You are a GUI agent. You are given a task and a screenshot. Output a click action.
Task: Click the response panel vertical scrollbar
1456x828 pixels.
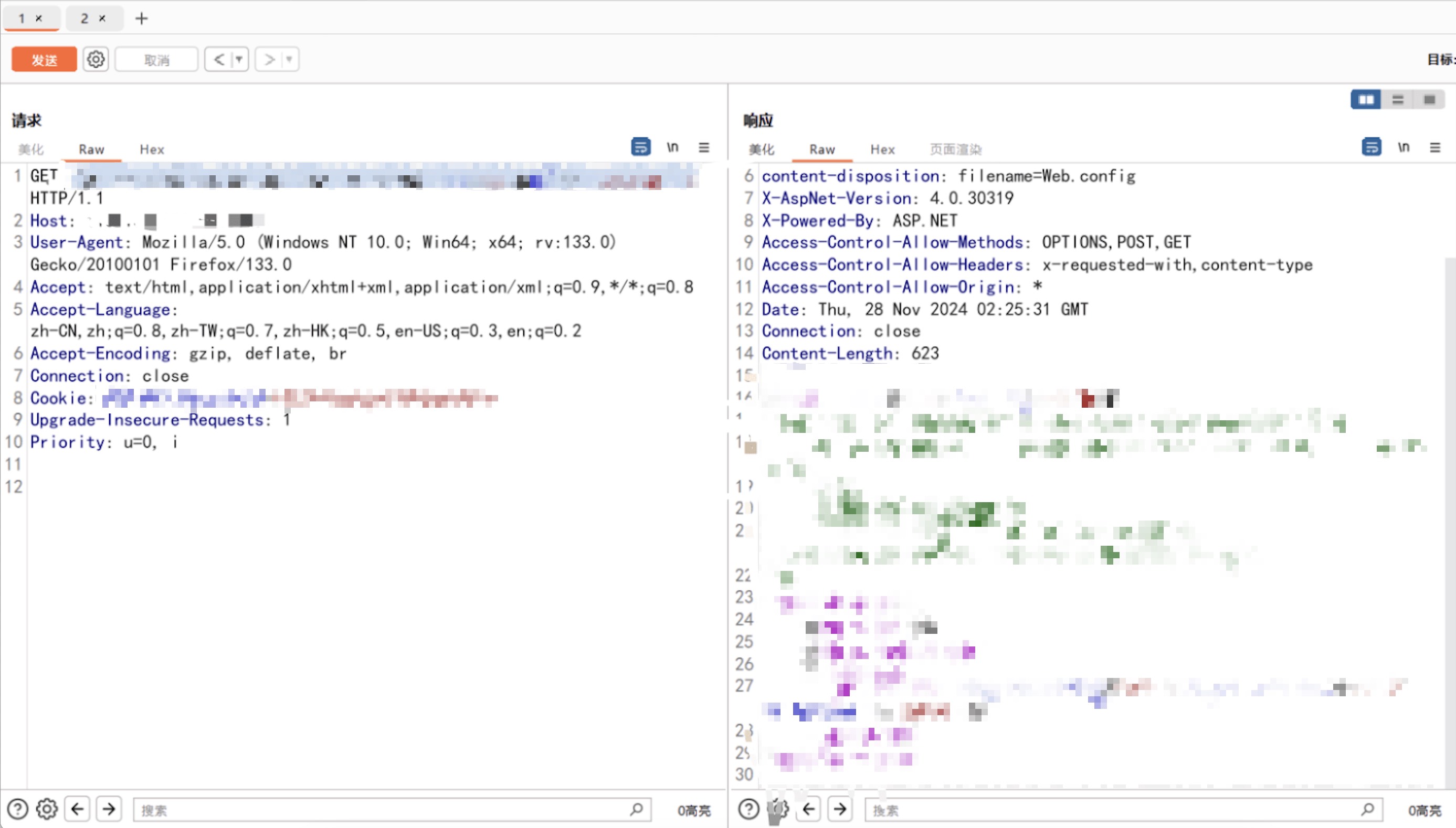1450,523
